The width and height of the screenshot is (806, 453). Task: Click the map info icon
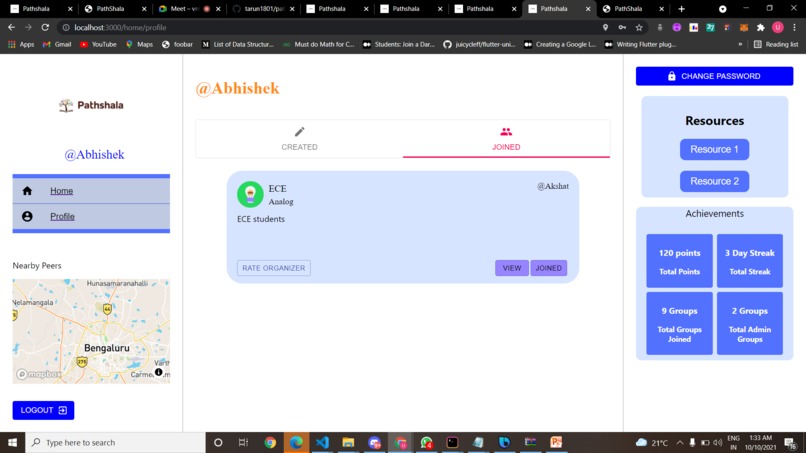point(158,372)
